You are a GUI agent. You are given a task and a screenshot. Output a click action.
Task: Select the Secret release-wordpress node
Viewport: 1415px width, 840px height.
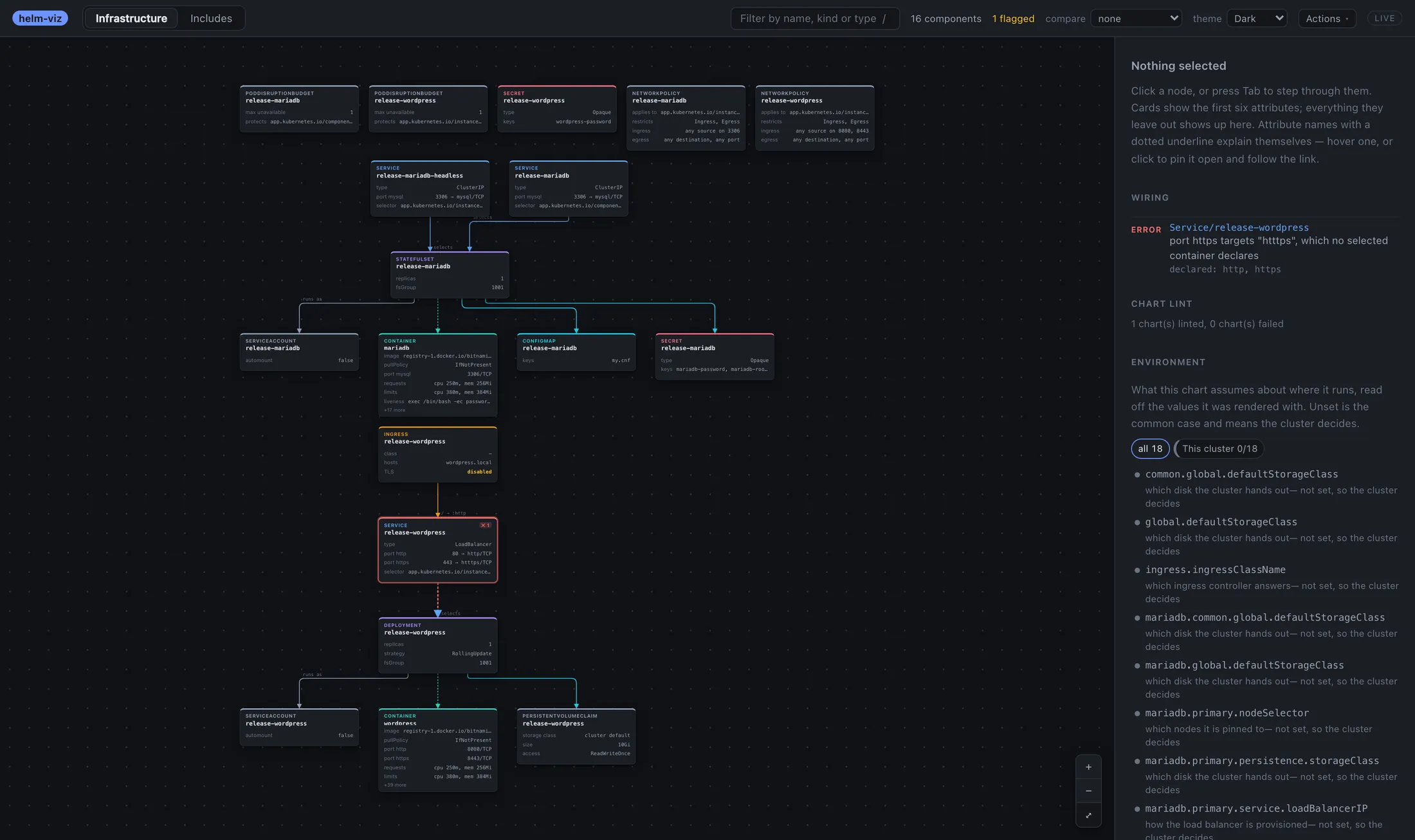(x=557, y=109)
